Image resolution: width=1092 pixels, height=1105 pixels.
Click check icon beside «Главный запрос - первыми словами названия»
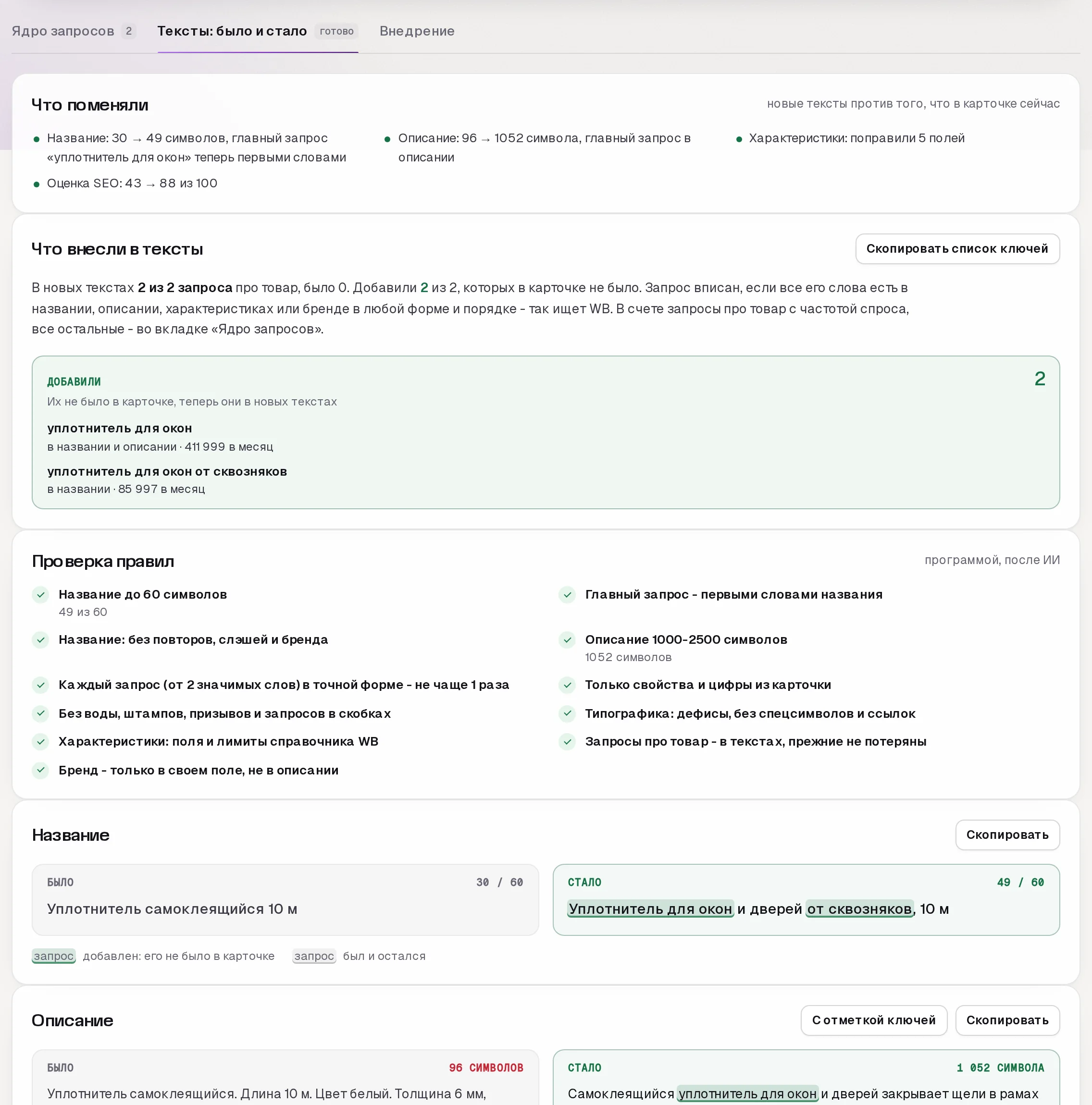tap(567, 595)
